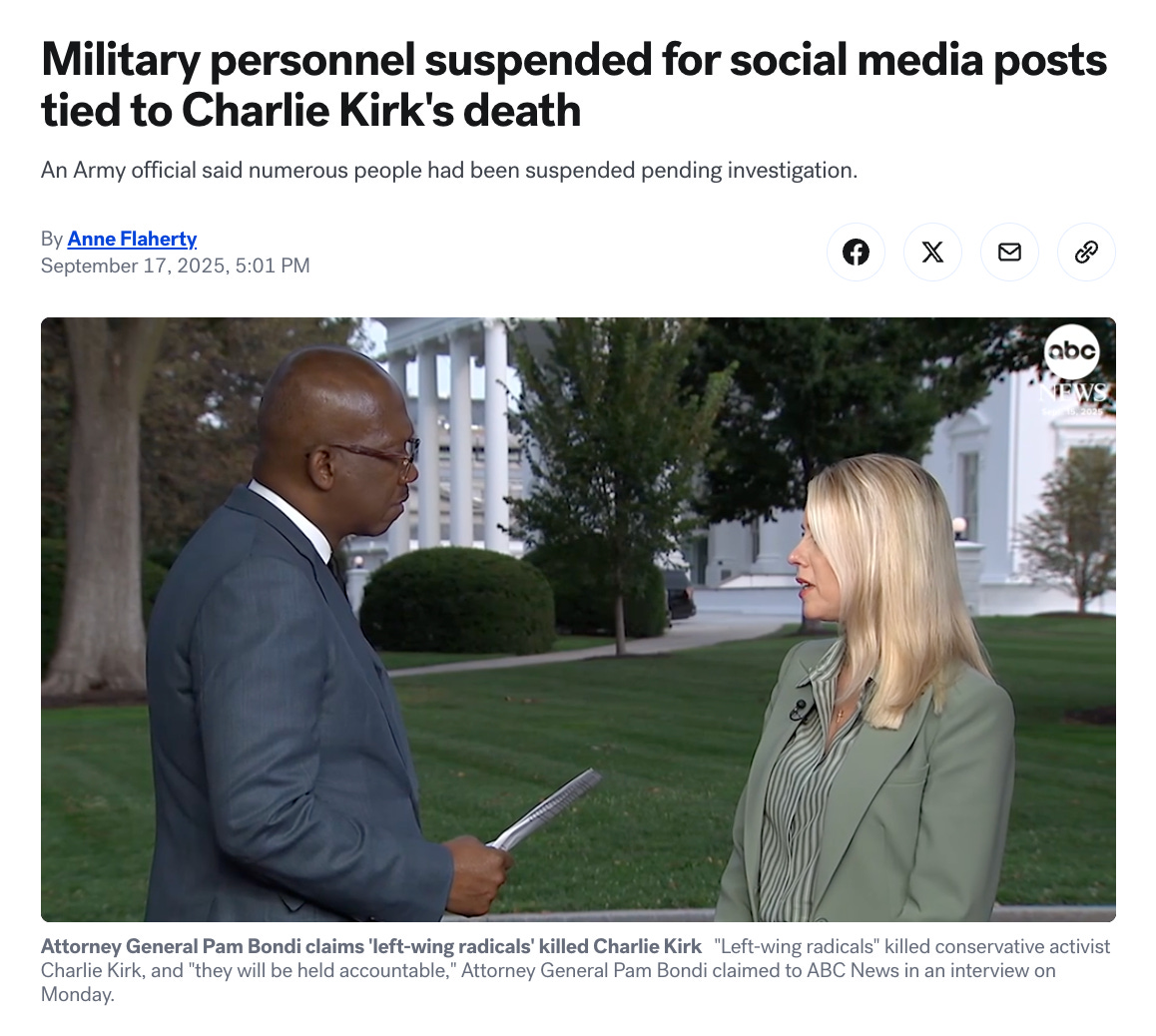Click the lapel microphone on the green blazer
This screenshot has height=1036, width=1156.
coord(800,710)
